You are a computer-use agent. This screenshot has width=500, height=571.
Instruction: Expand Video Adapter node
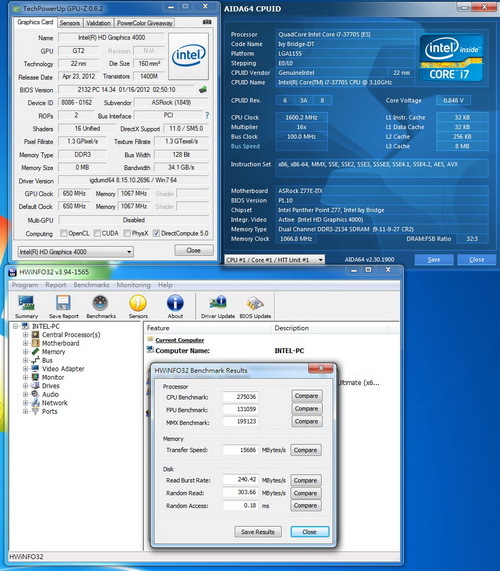click(x=25, y=369)
